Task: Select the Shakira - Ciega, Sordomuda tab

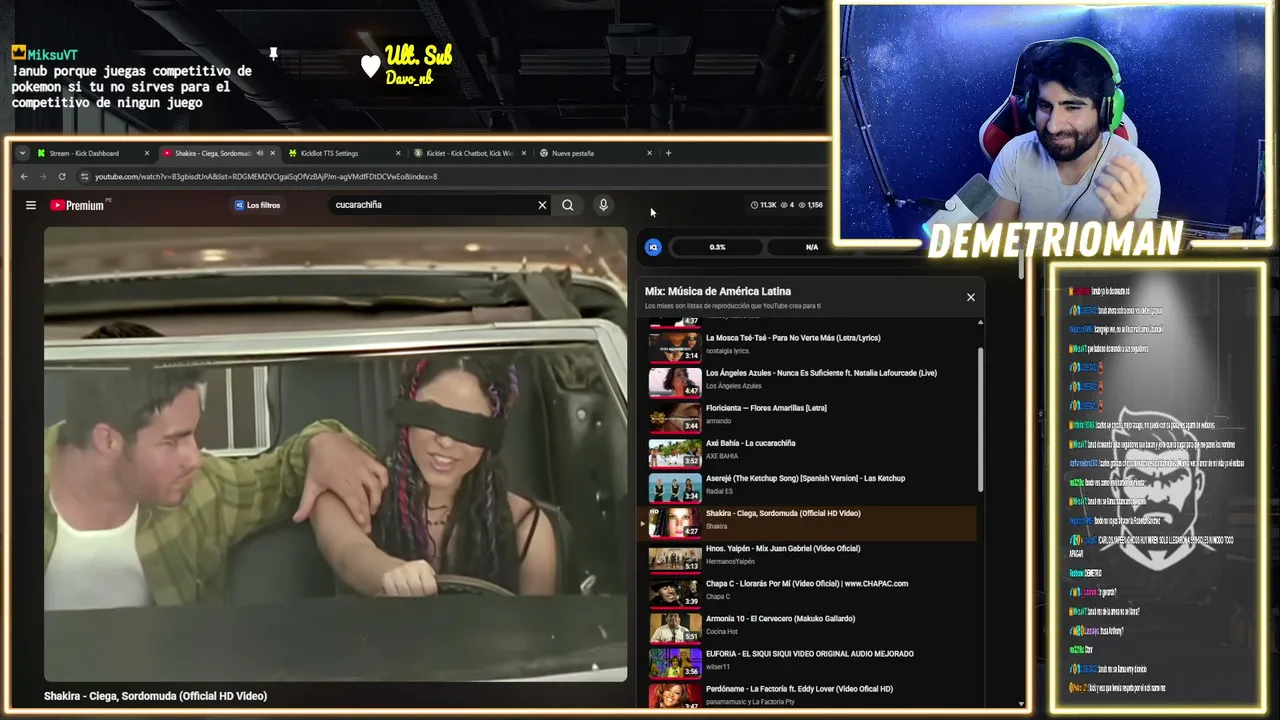Action: pyautogui.click(x=212, y=153)
